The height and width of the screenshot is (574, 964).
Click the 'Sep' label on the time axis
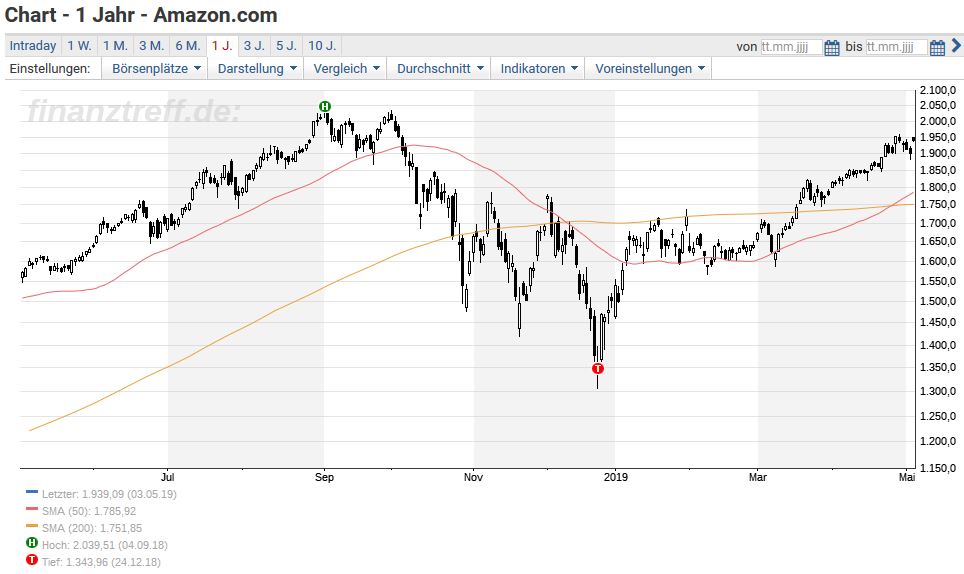click(324, 478)
